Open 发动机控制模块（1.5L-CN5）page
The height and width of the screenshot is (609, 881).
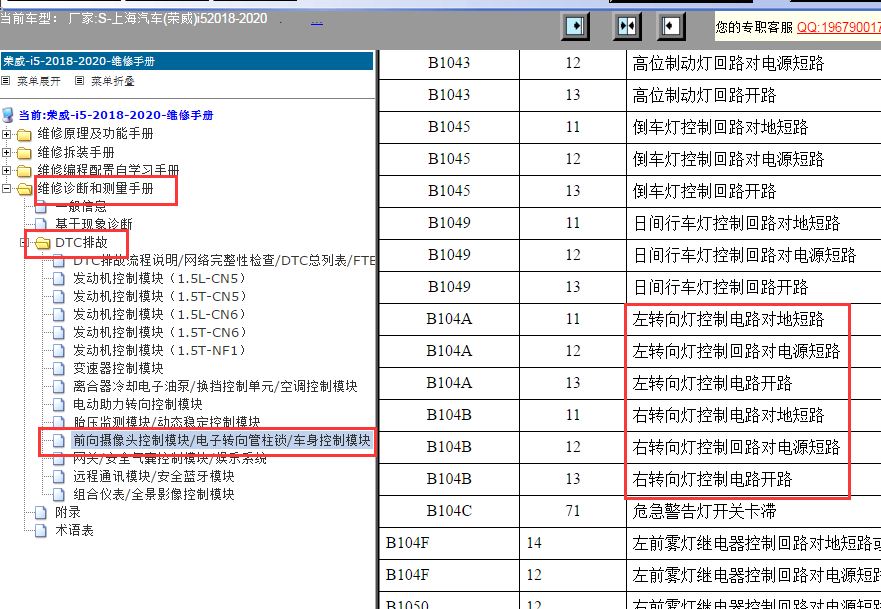click(x=160, y=278)
